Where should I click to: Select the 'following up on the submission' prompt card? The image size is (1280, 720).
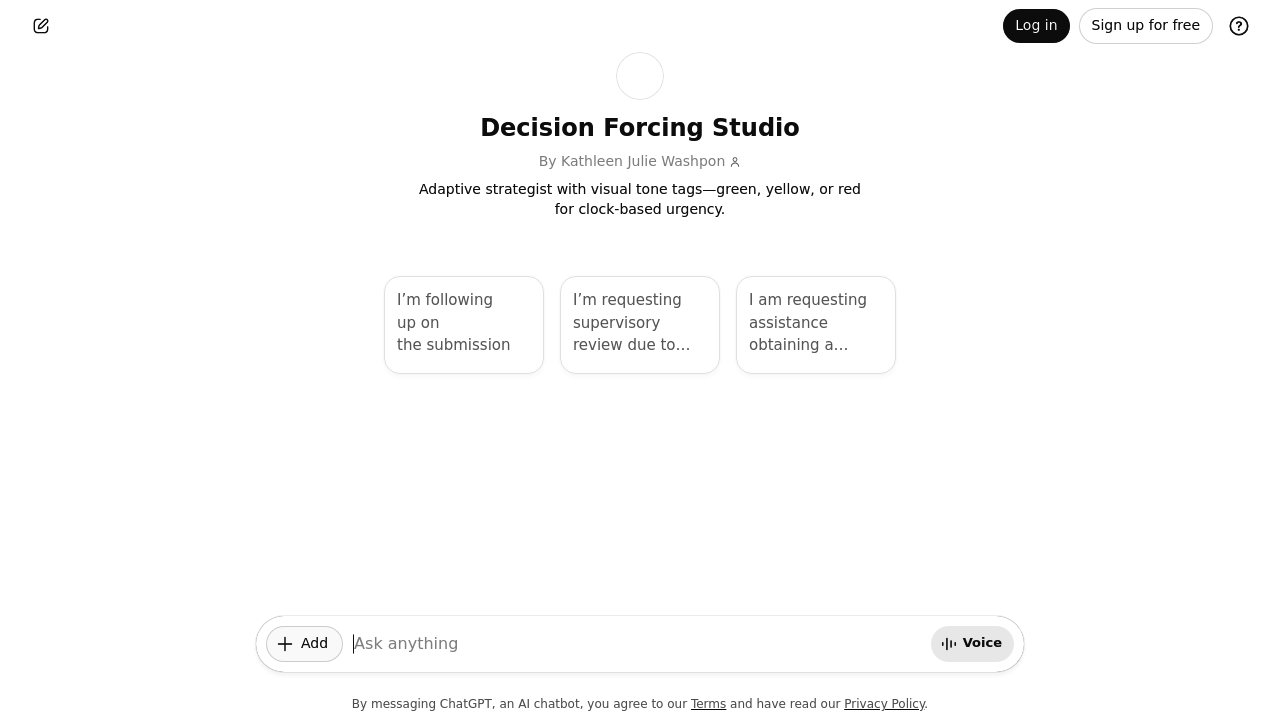pyautogui.click(x=463, y=324)
